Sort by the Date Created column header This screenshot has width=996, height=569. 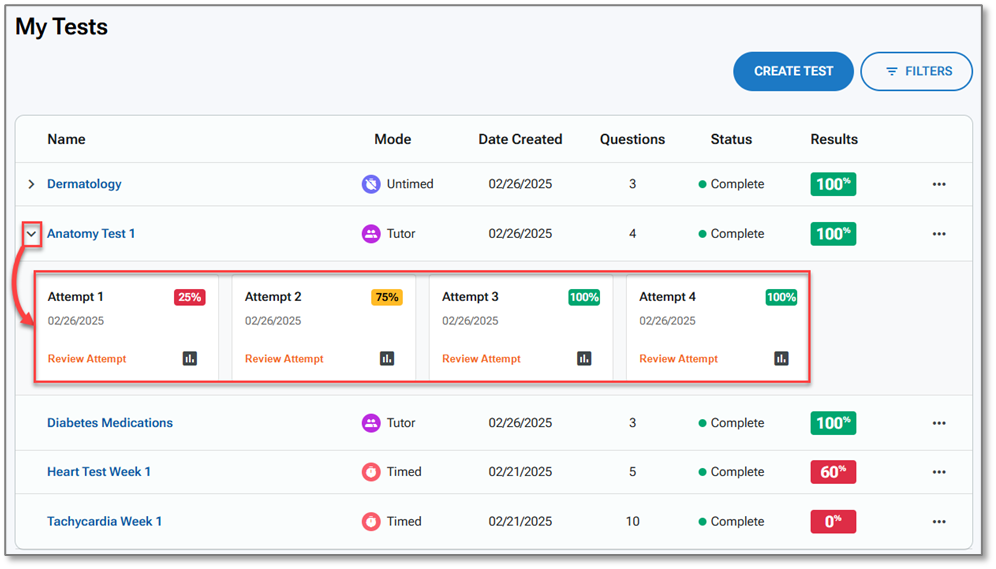(x=520, y=139)
